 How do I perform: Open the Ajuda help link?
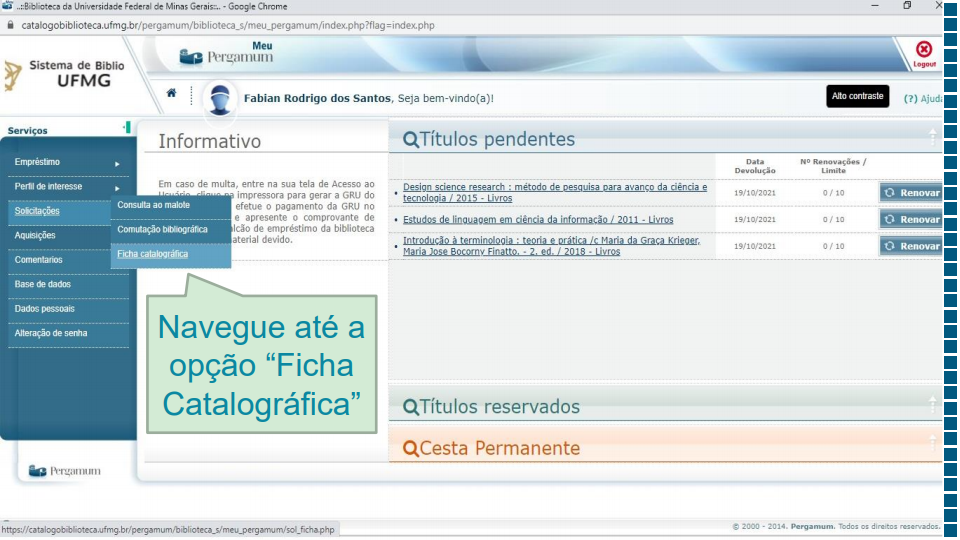pyautogui.click(x=924, y=99)
